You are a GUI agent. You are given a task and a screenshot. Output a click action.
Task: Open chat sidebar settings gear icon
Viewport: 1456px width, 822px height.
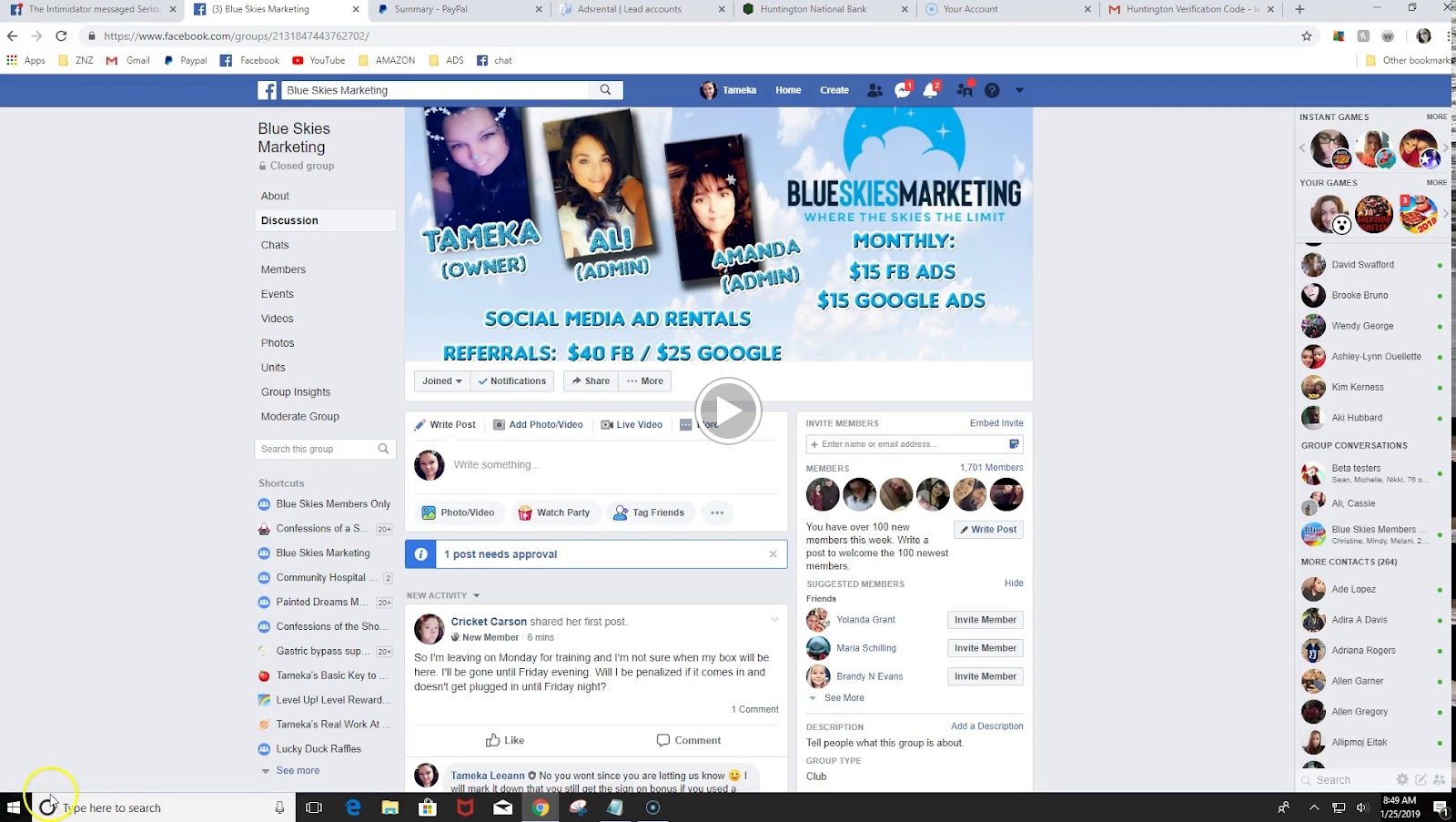[1402, 779]
